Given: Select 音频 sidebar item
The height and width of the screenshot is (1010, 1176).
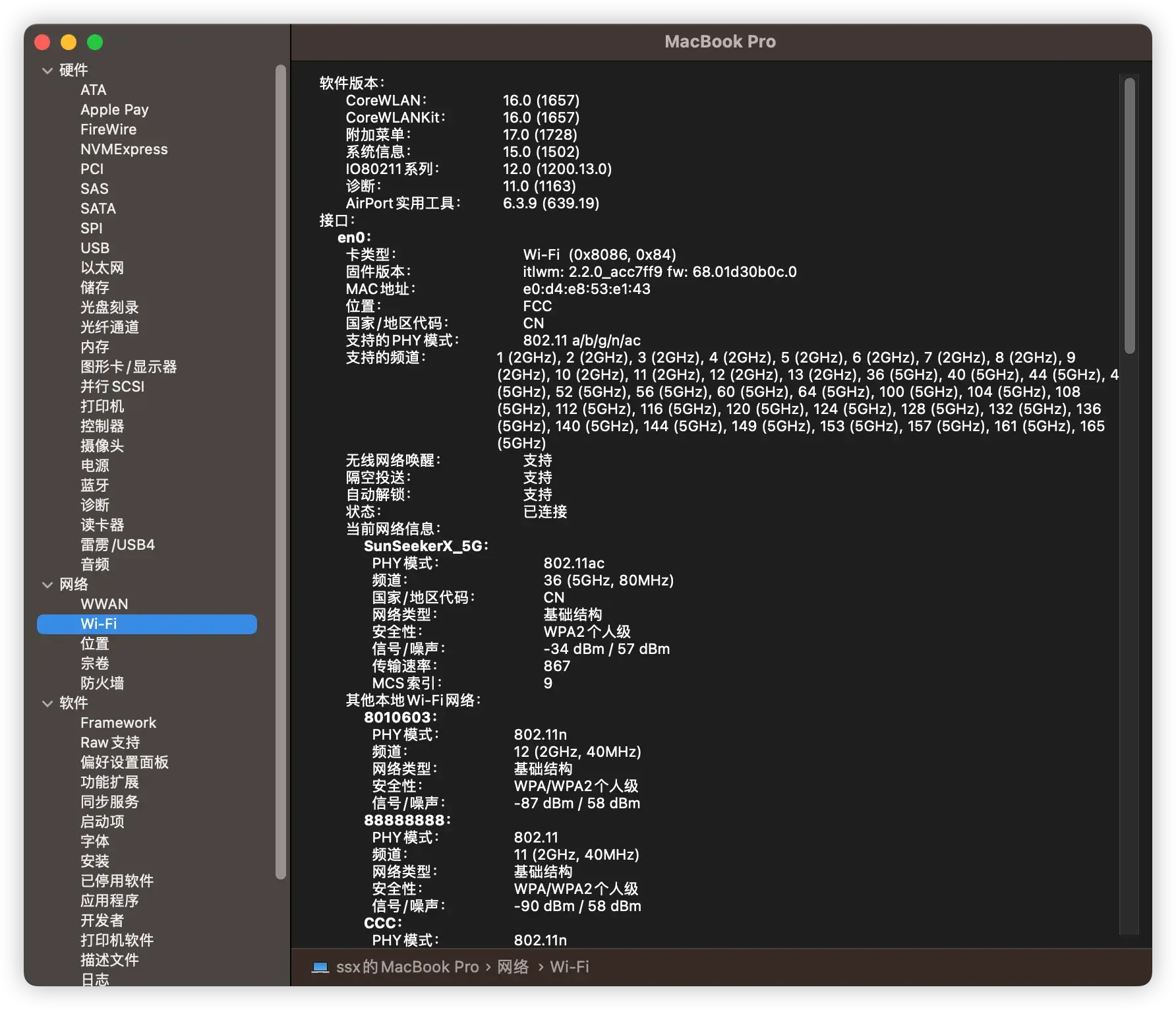Looking at the screenshot, I should point(95,565).
